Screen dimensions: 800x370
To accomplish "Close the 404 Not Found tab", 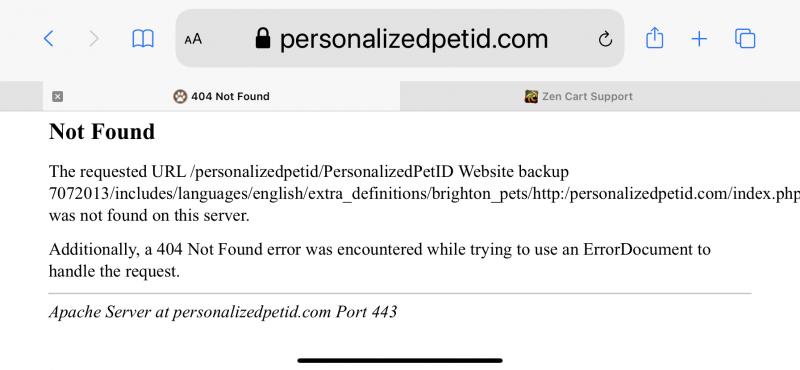I will 58,96.
